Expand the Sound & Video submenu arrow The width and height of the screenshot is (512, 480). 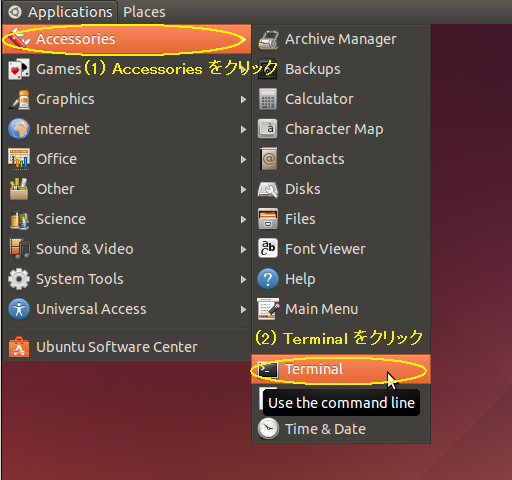[243, 249]
